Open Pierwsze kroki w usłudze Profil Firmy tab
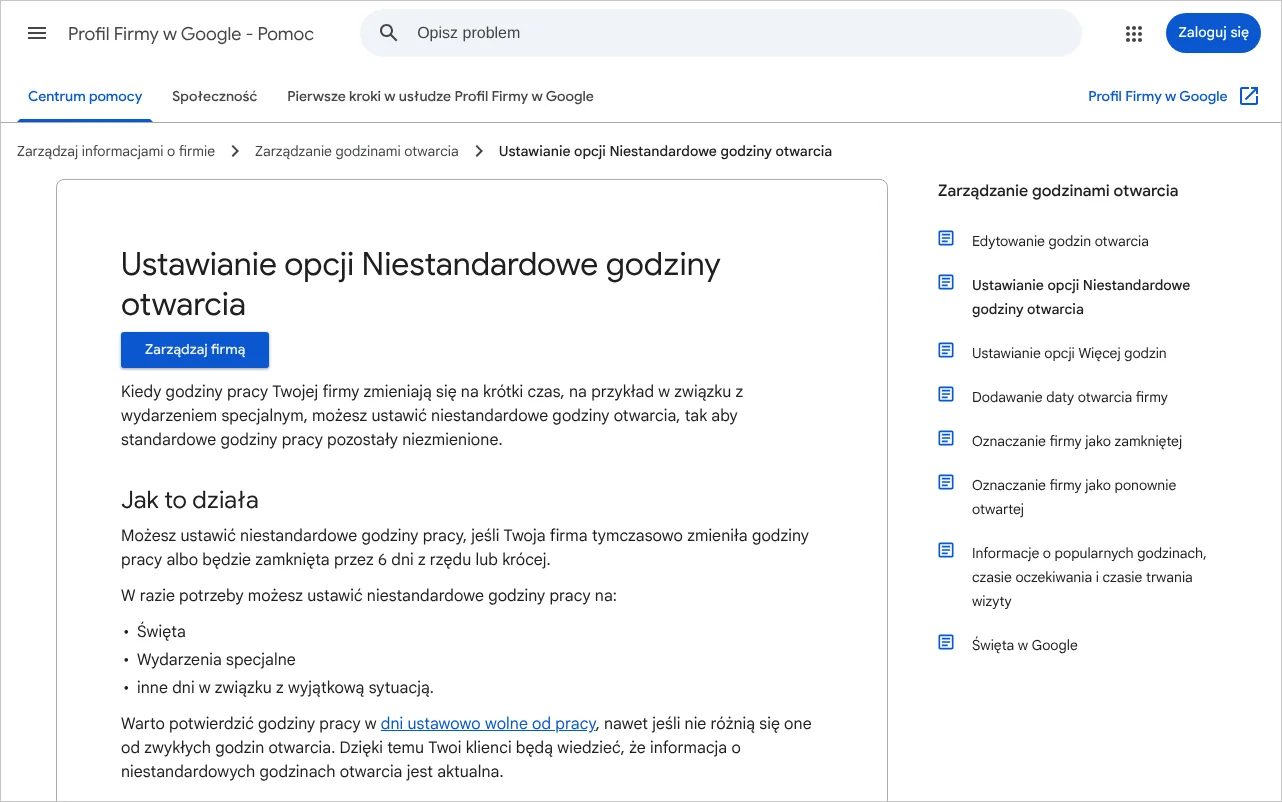 click(x=440, y=97)
